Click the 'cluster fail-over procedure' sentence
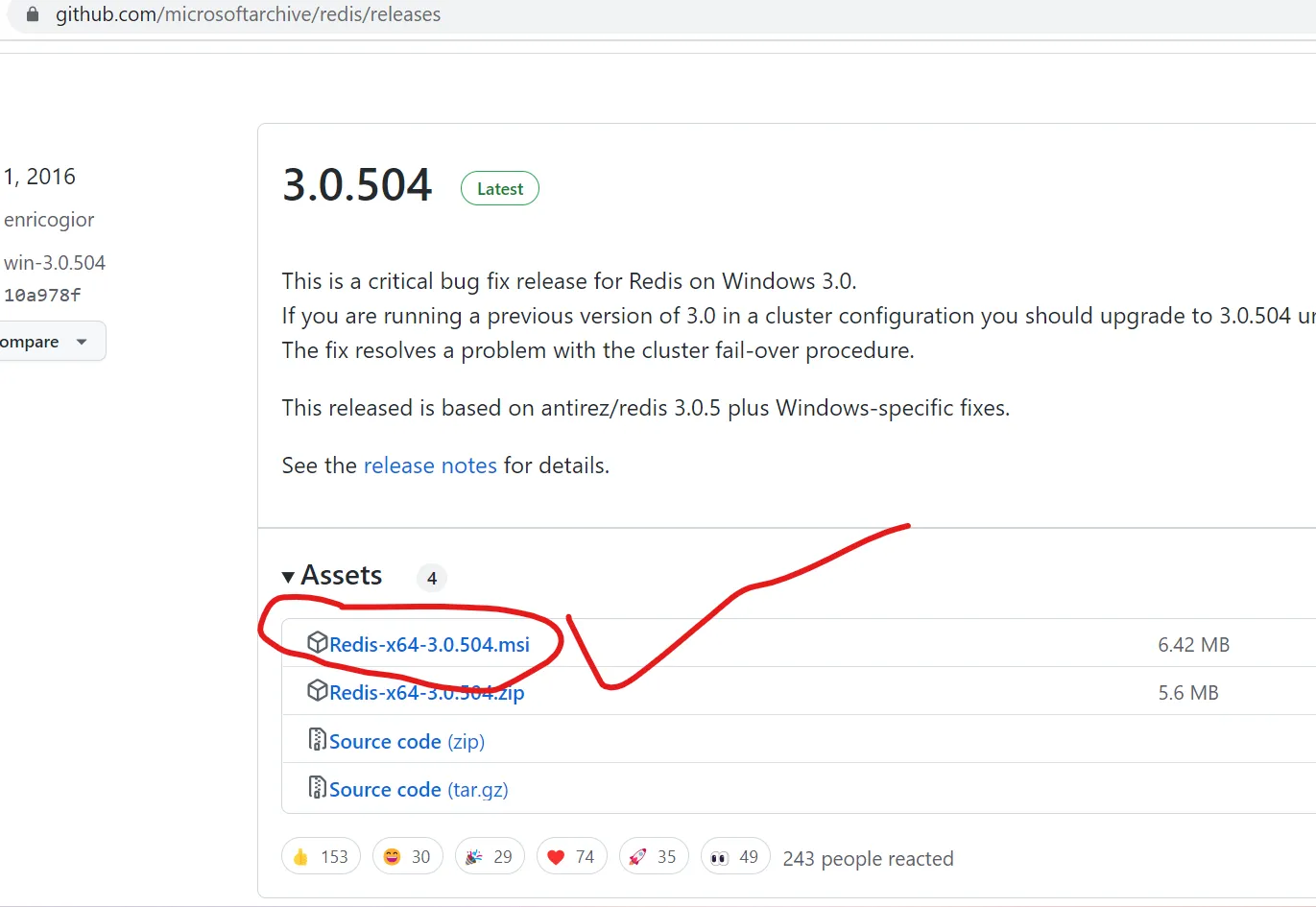1316x907 pixels. (598, 350)
